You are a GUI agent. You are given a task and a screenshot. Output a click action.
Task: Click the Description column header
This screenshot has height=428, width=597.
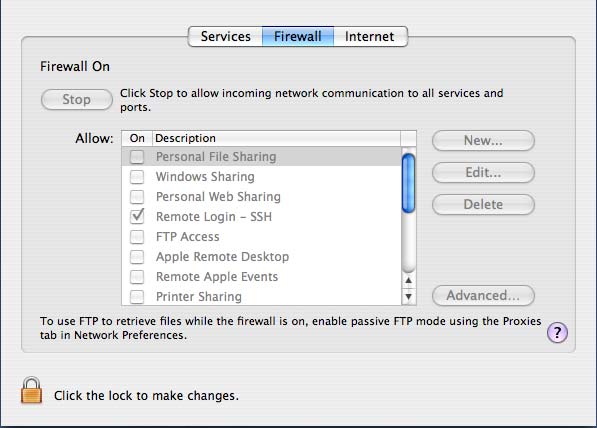(276, 138)
